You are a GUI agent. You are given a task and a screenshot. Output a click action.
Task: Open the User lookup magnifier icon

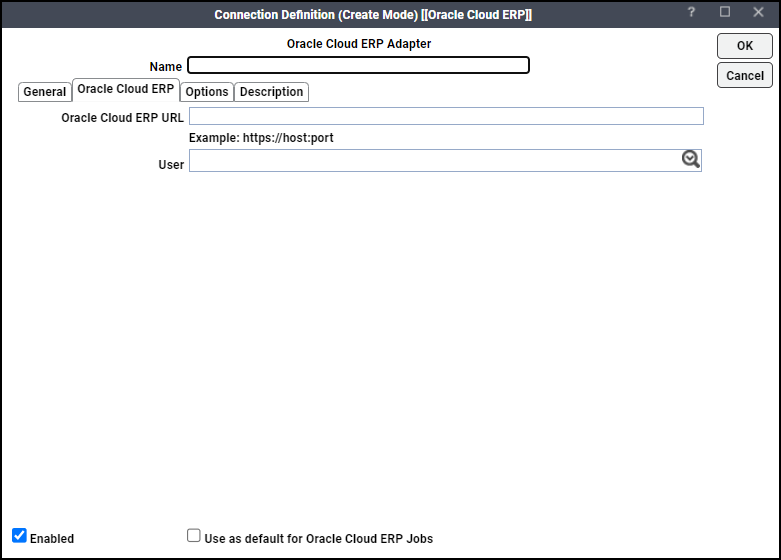[x=690, y=159]
